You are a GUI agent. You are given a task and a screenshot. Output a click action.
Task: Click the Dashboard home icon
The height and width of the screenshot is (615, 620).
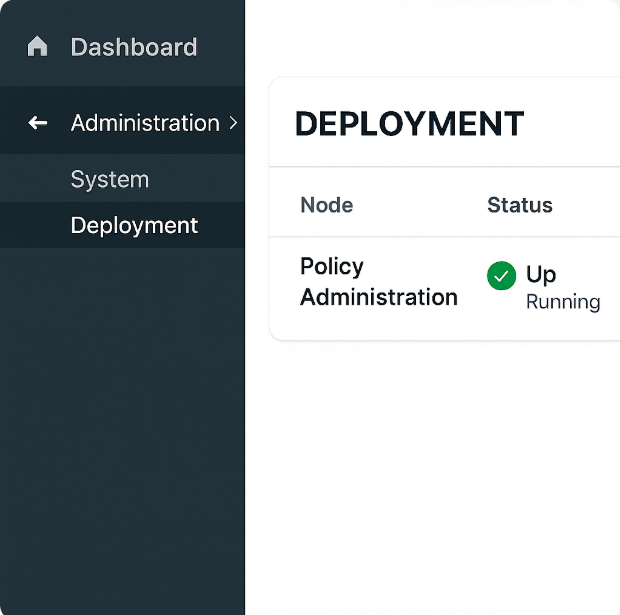(37, 46)
